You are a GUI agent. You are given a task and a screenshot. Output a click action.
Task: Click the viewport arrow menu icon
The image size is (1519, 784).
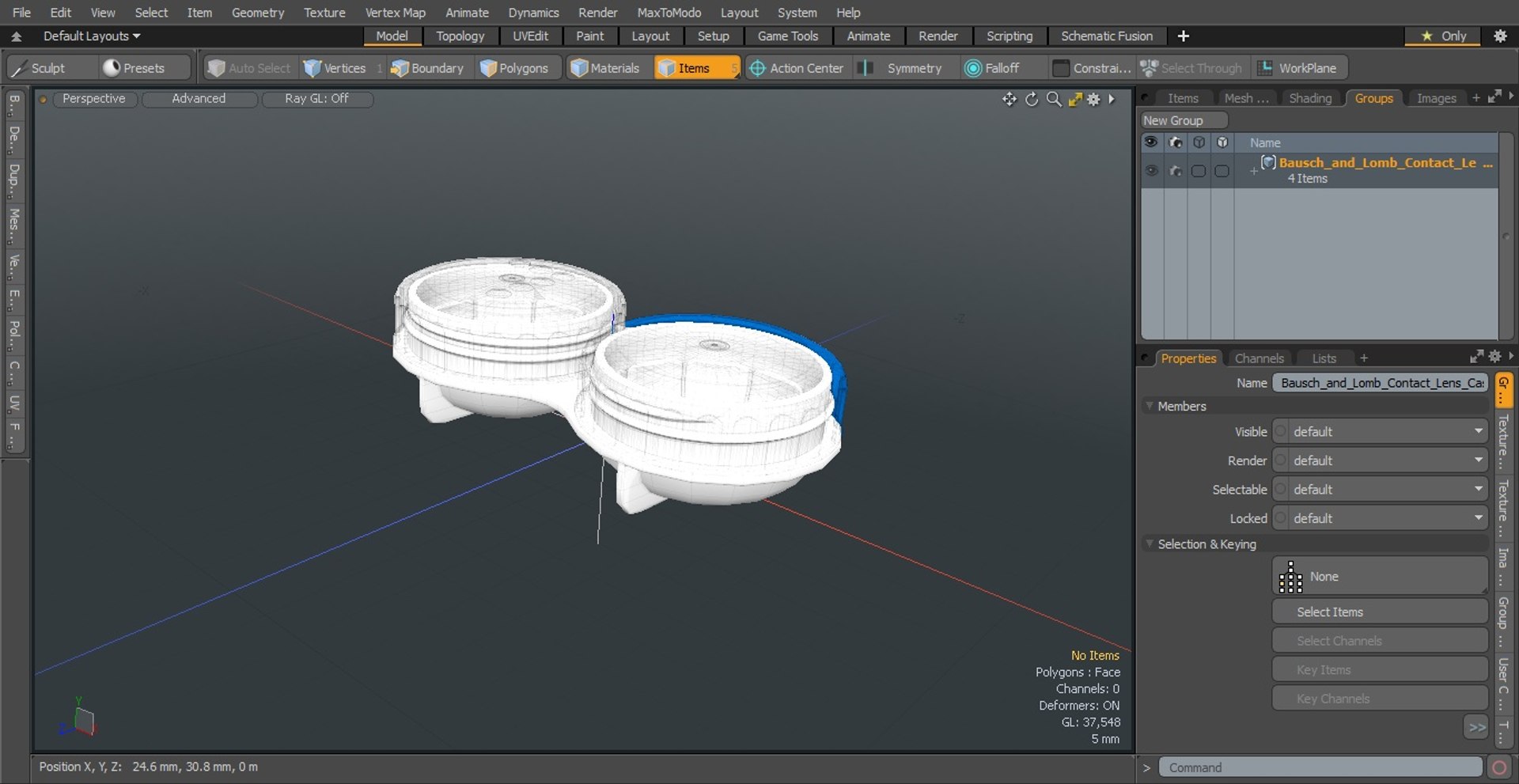pyautogui.click(x=1112, y=99)
